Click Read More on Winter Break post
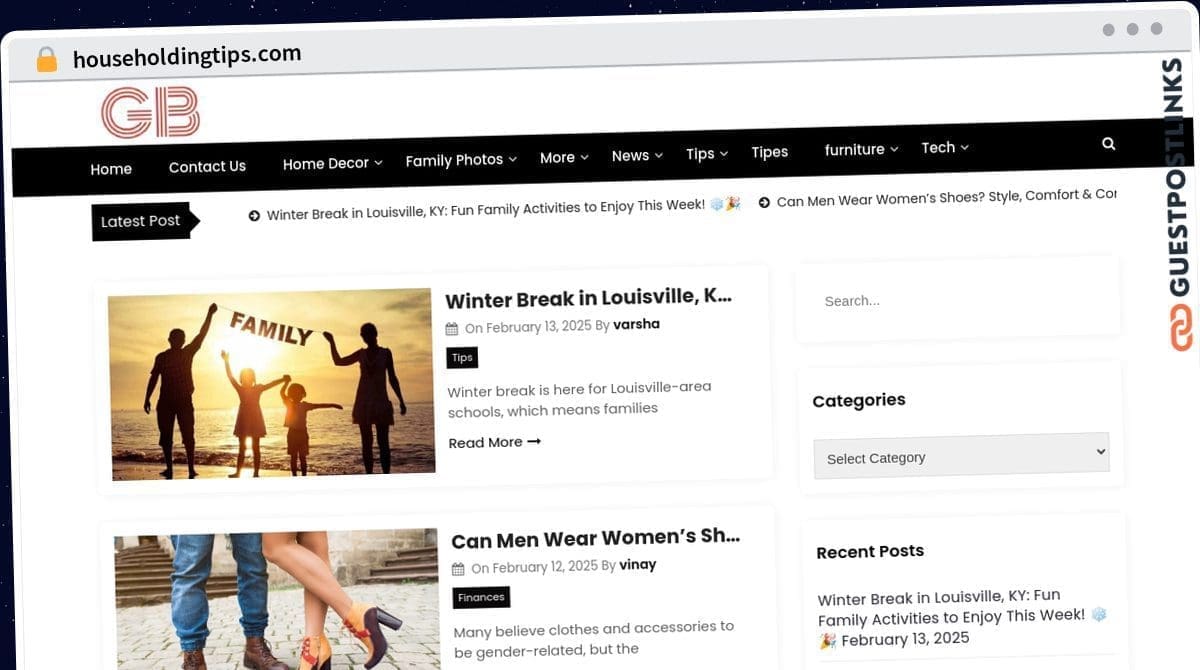The width and height of the screenshot is (1200, 670). coord(494,442)
